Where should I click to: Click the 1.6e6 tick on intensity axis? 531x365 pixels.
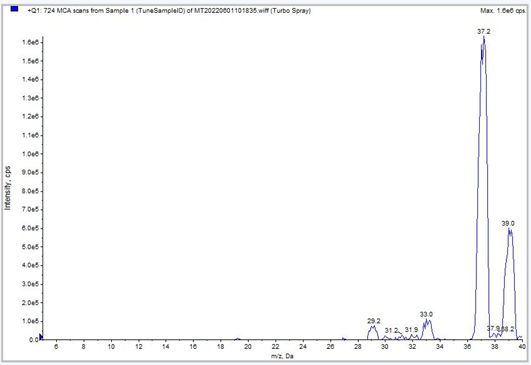[30, 42]
